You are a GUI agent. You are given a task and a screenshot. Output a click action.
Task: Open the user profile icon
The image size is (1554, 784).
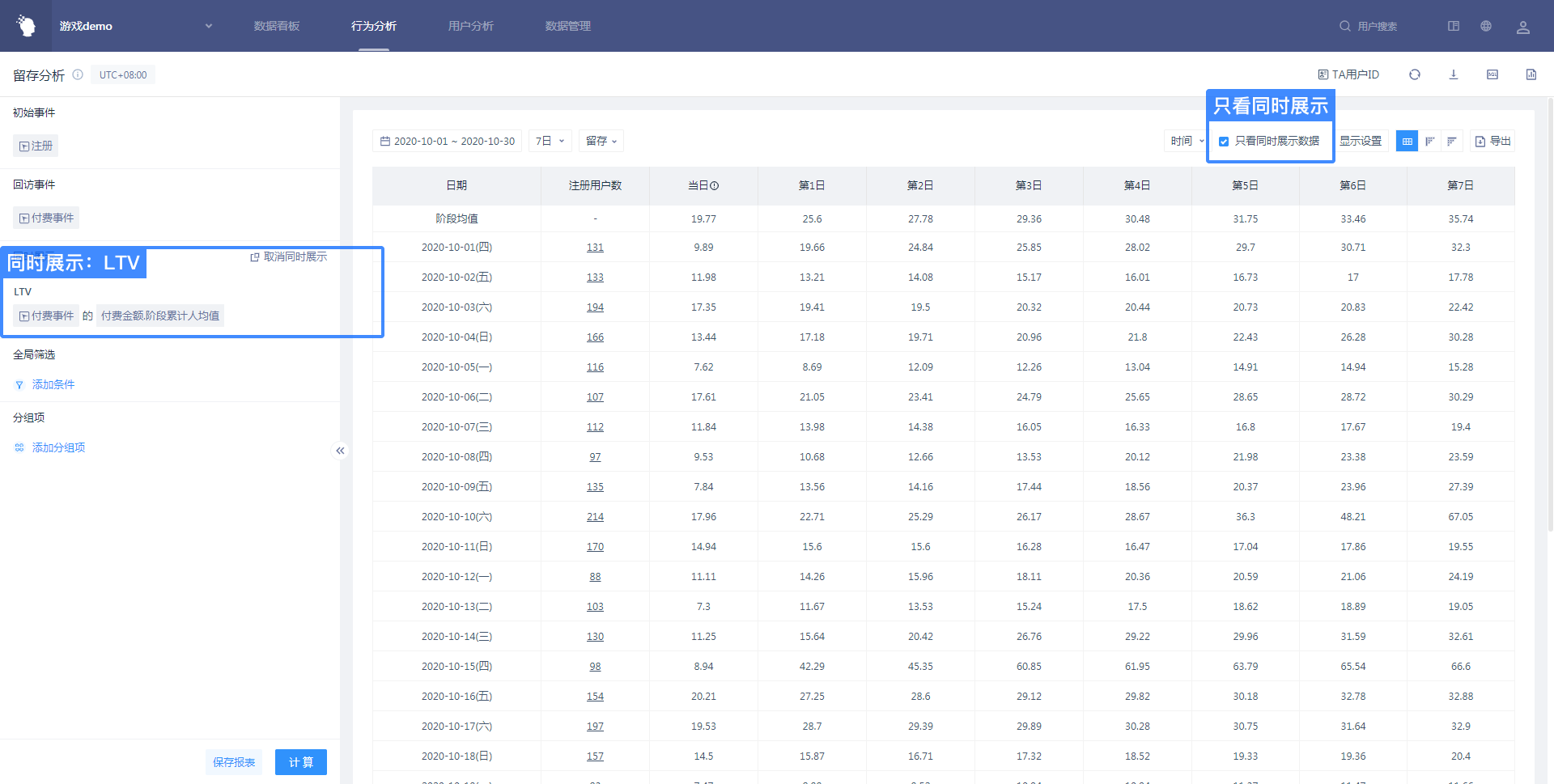click(1522, 27)
